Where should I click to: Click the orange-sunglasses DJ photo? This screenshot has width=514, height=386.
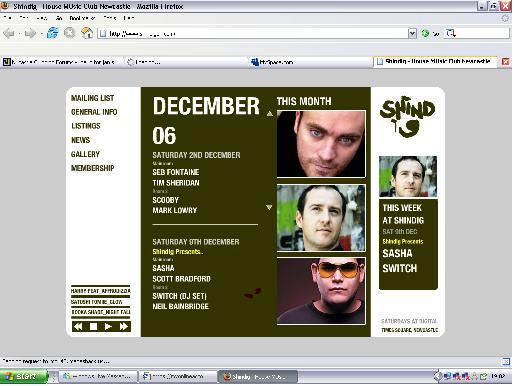tap(321, 290)
